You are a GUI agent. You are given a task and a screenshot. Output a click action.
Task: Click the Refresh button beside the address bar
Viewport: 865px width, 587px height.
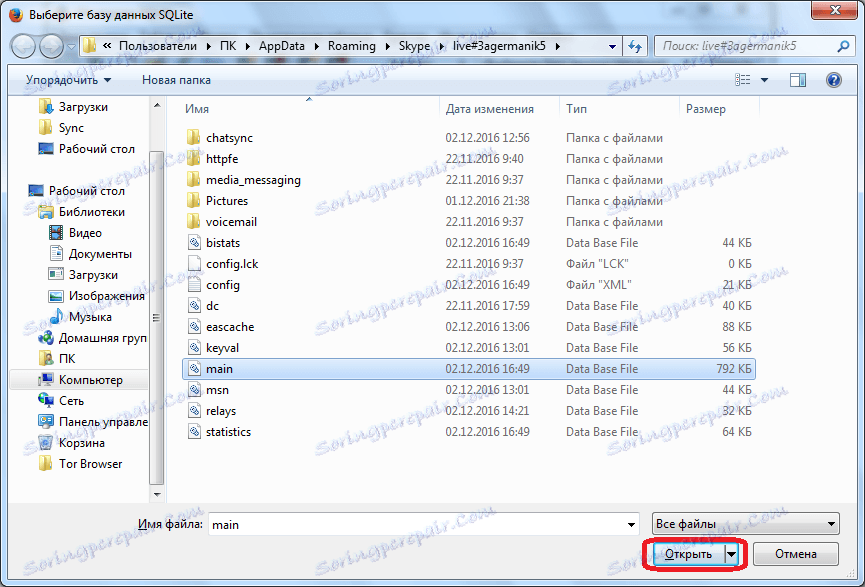tap(635, 46)
